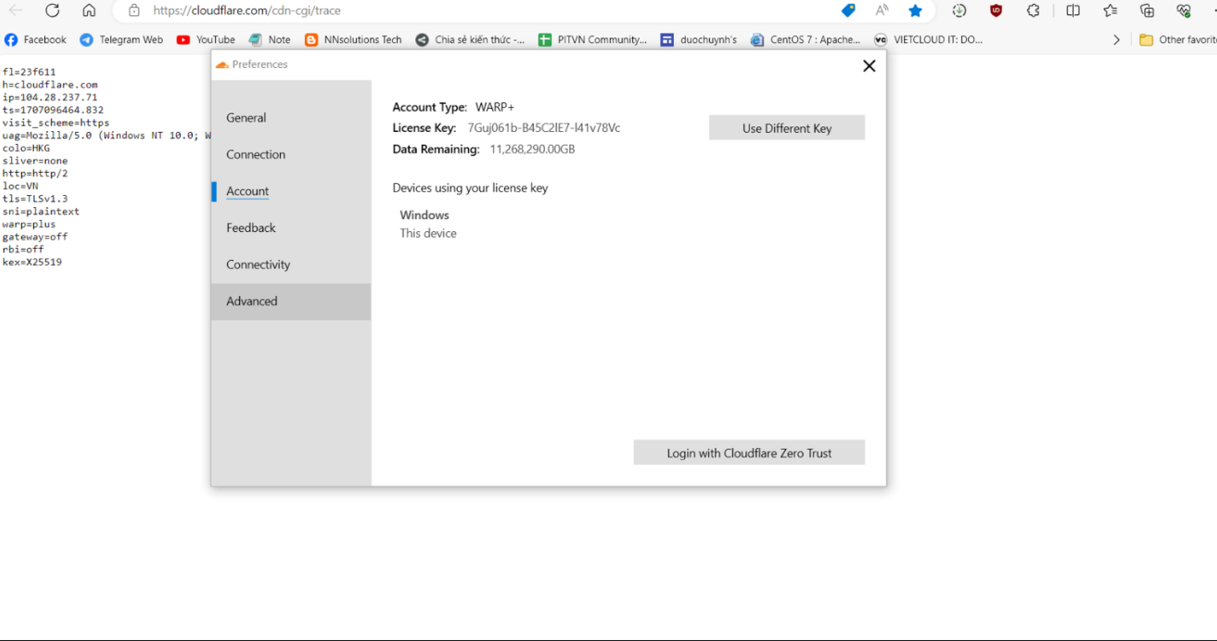Open the Telegram Web bookmark
The height and width of the screenshot is (641, 1217).
pos(121,40)
